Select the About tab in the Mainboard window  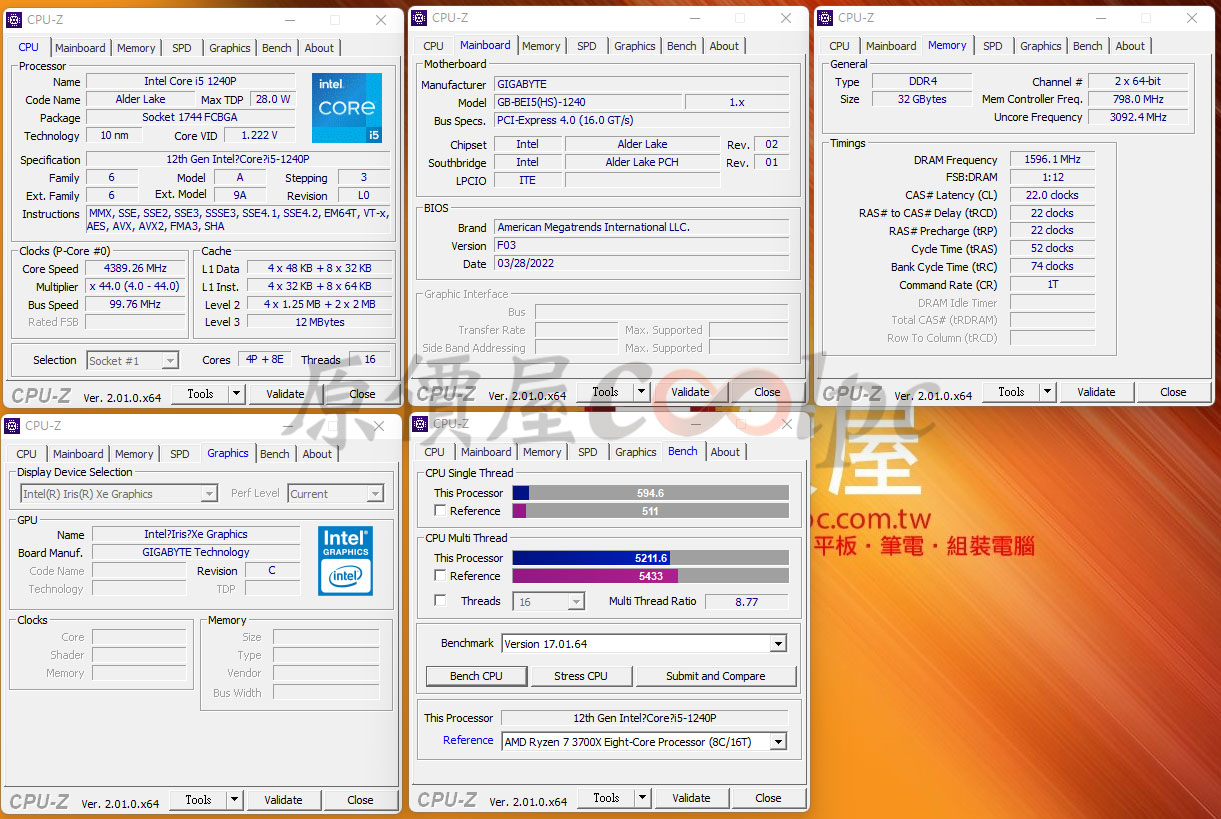coord(724,46)
